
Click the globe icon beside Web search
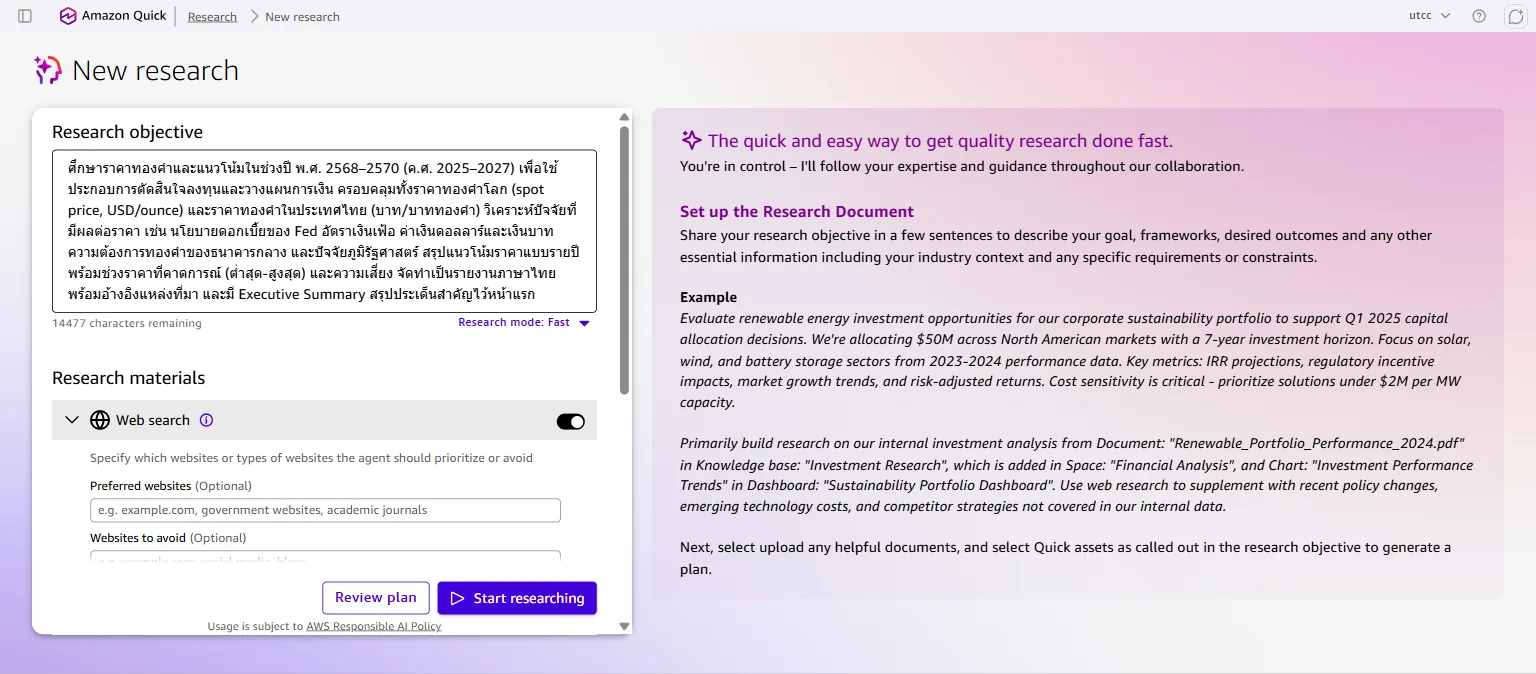tap(100, 420)
